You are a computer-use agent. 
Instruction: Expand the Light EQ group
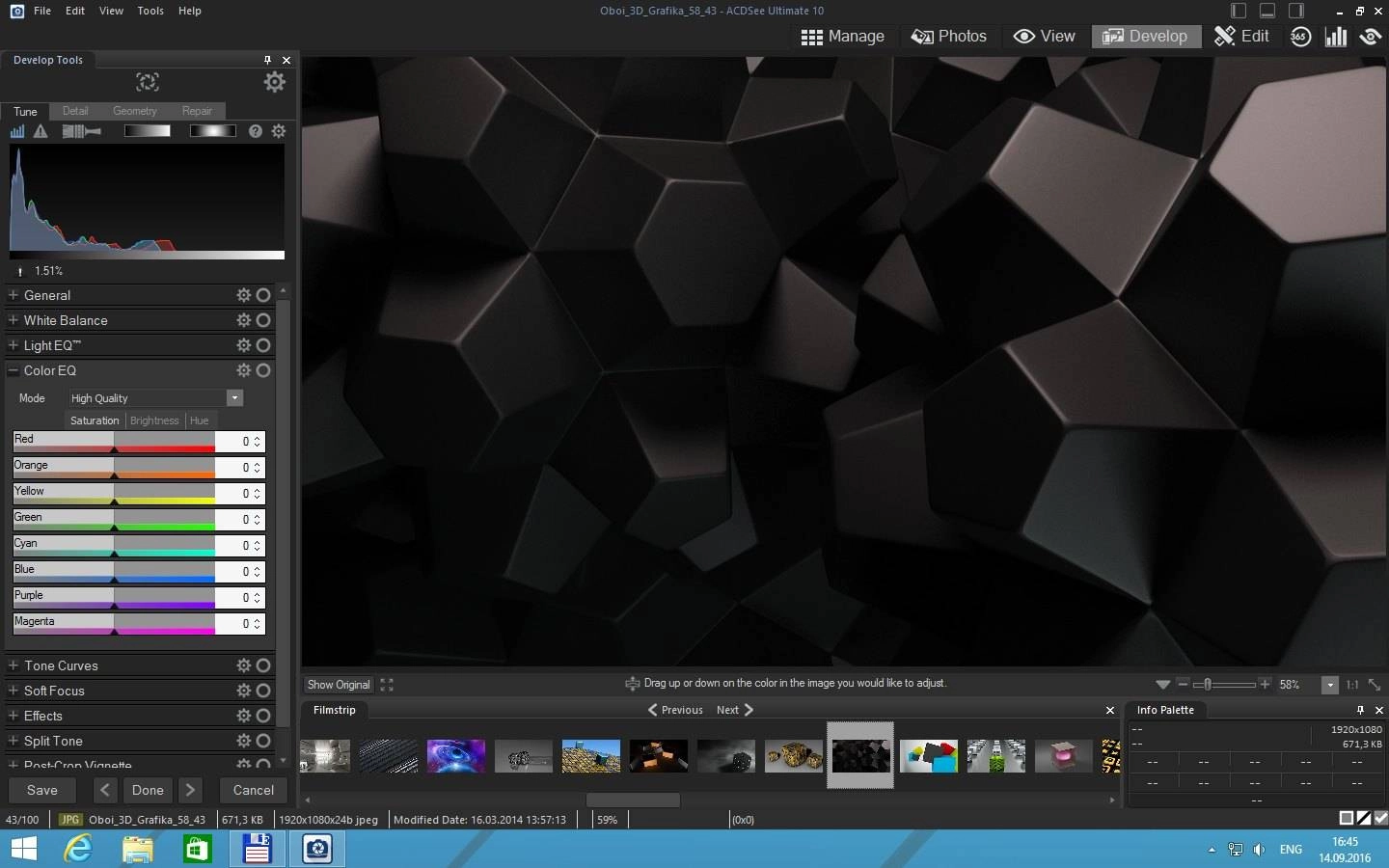click(14, 345)
